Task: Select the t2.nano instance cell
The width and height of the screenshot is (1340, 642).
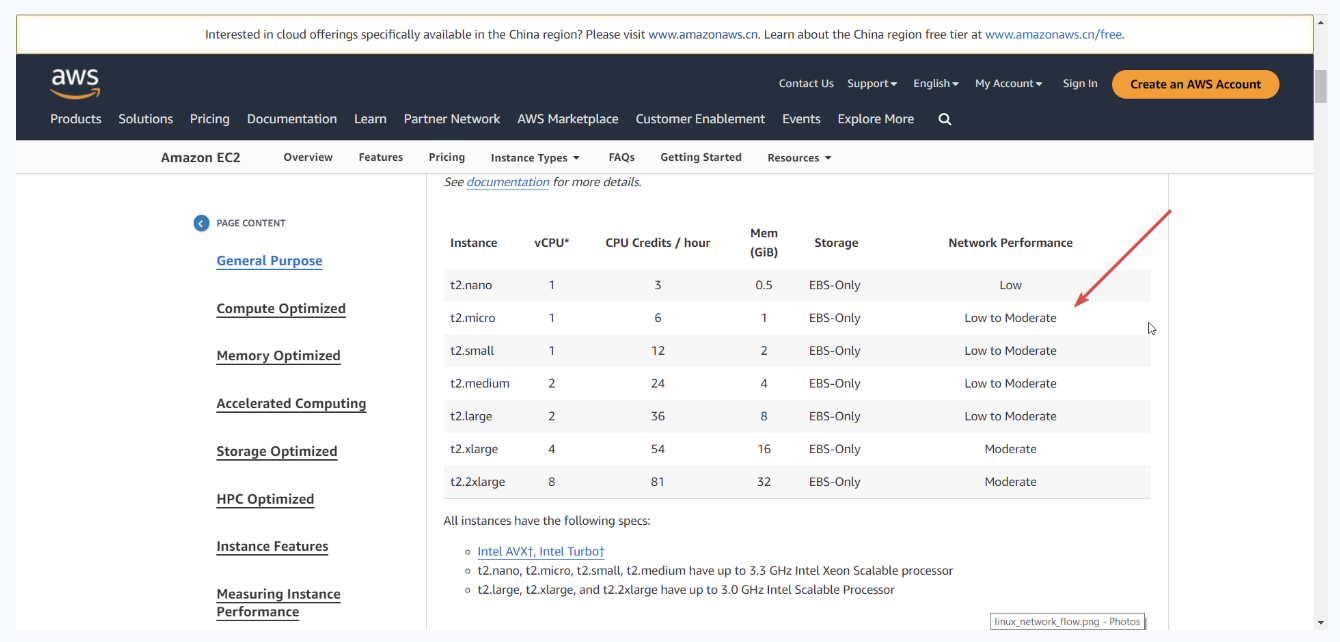Action: point(471,285)
